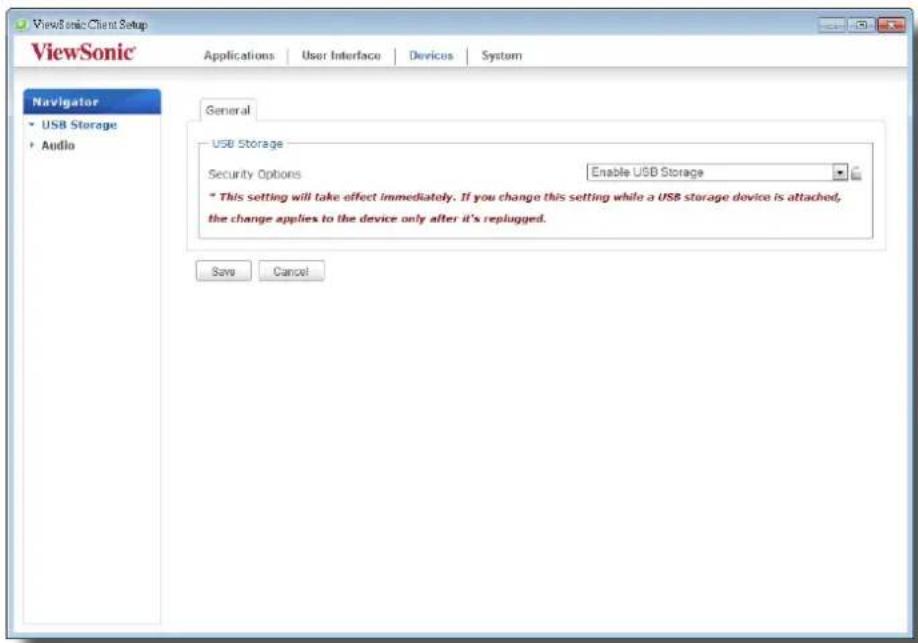
Task: Collapse the USB Storage arrow
Action: 32,125
